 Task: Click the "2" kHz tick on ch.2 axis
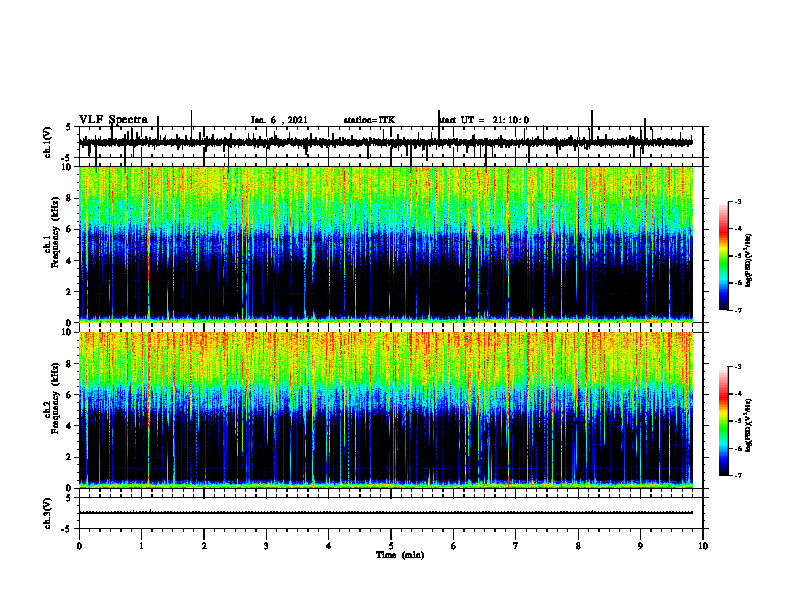pos(70,457)
